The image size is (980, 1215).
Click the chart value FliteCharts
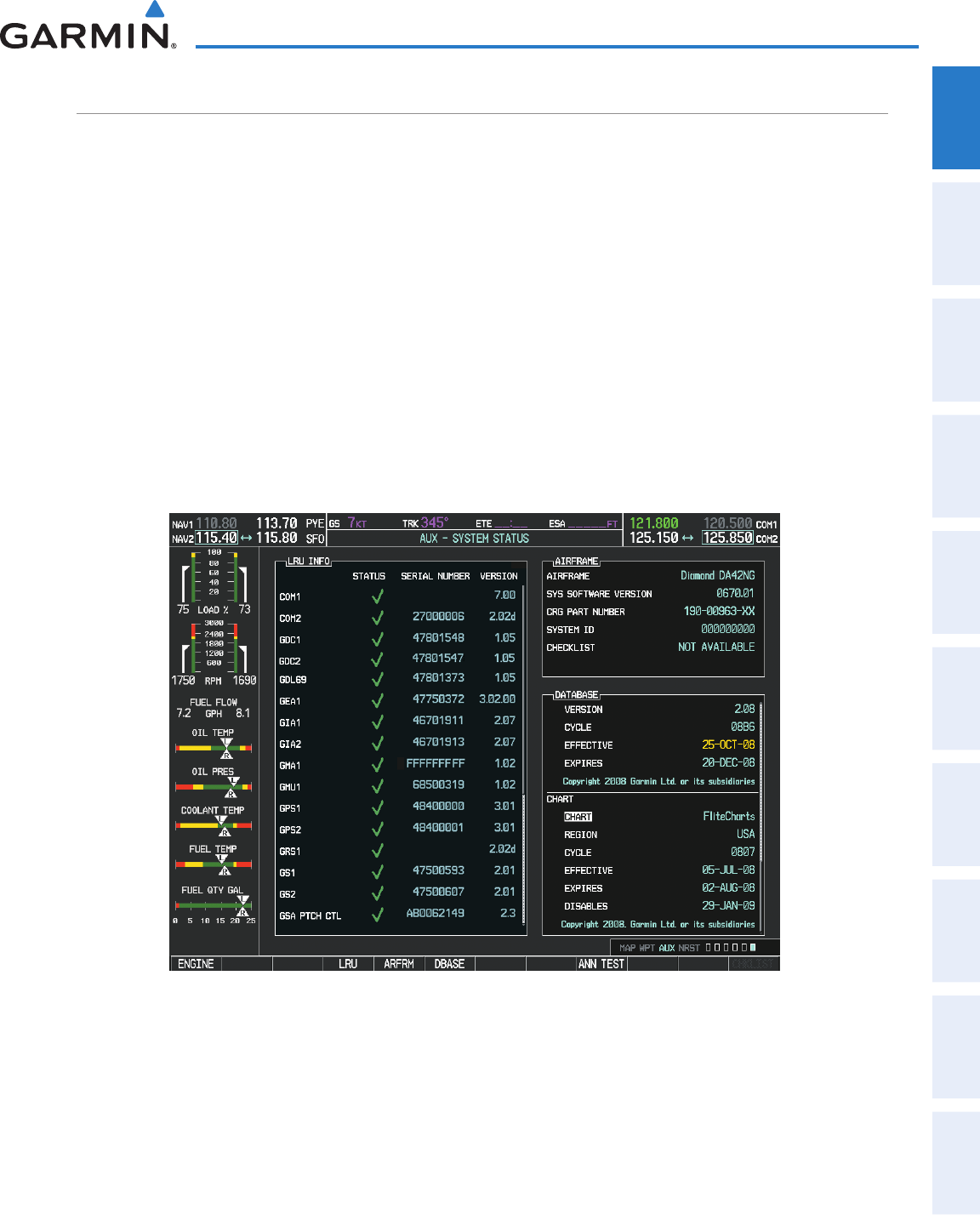pos(728,817)
